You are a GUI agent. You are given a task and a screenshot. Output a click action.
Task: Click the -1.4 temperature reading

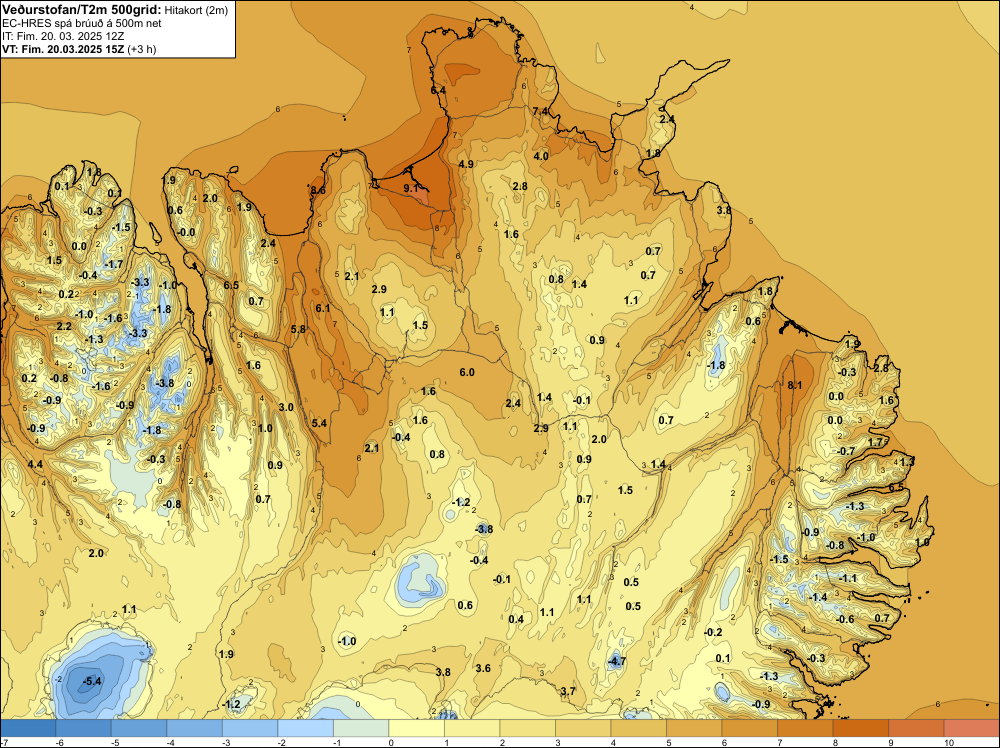pyautogui.click(x=818, y=597)
